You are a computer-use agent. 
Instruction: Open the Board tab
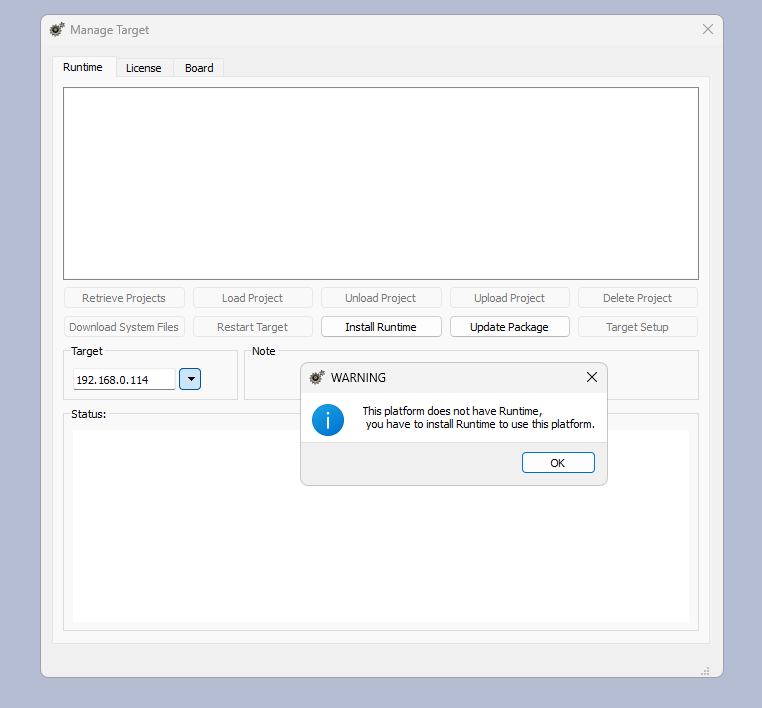click(199, 68)
